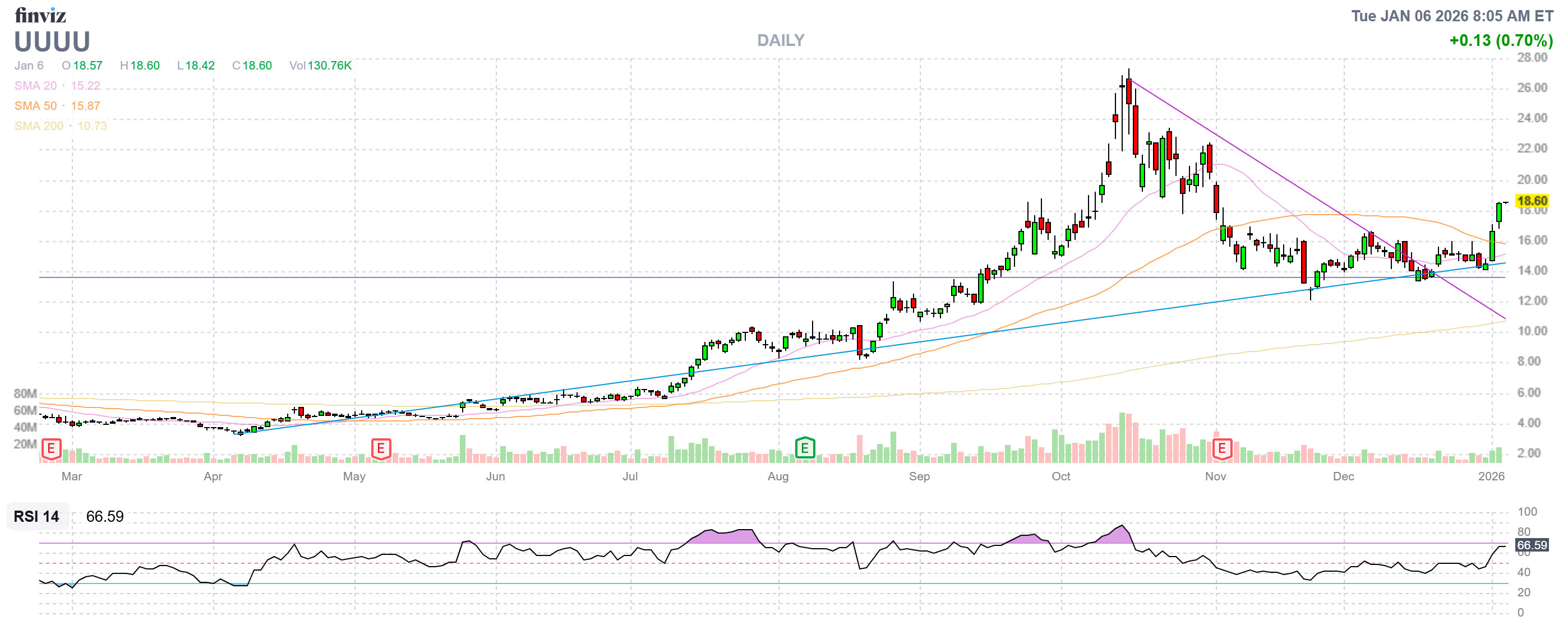
Task: Click the yellow 18.60 current price tag
Action: (x=1531, y=201)
